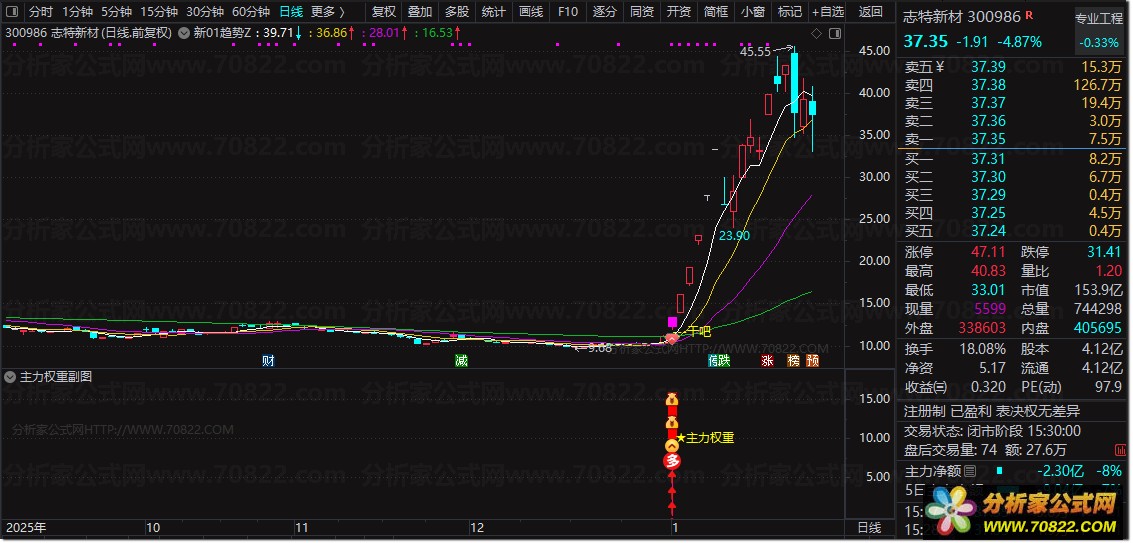This screenshot has width=1133, height=543.
Task: Open the 统计 statistics tool
Action: coord(494,12)
